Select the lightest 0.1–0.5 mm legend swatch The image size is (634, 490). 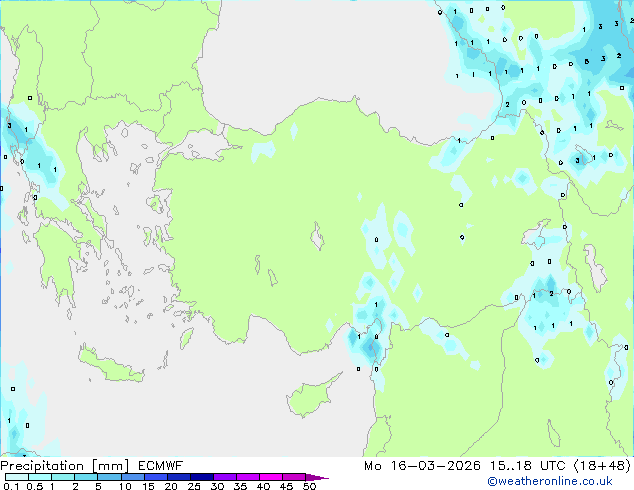[x=17, y=477]
